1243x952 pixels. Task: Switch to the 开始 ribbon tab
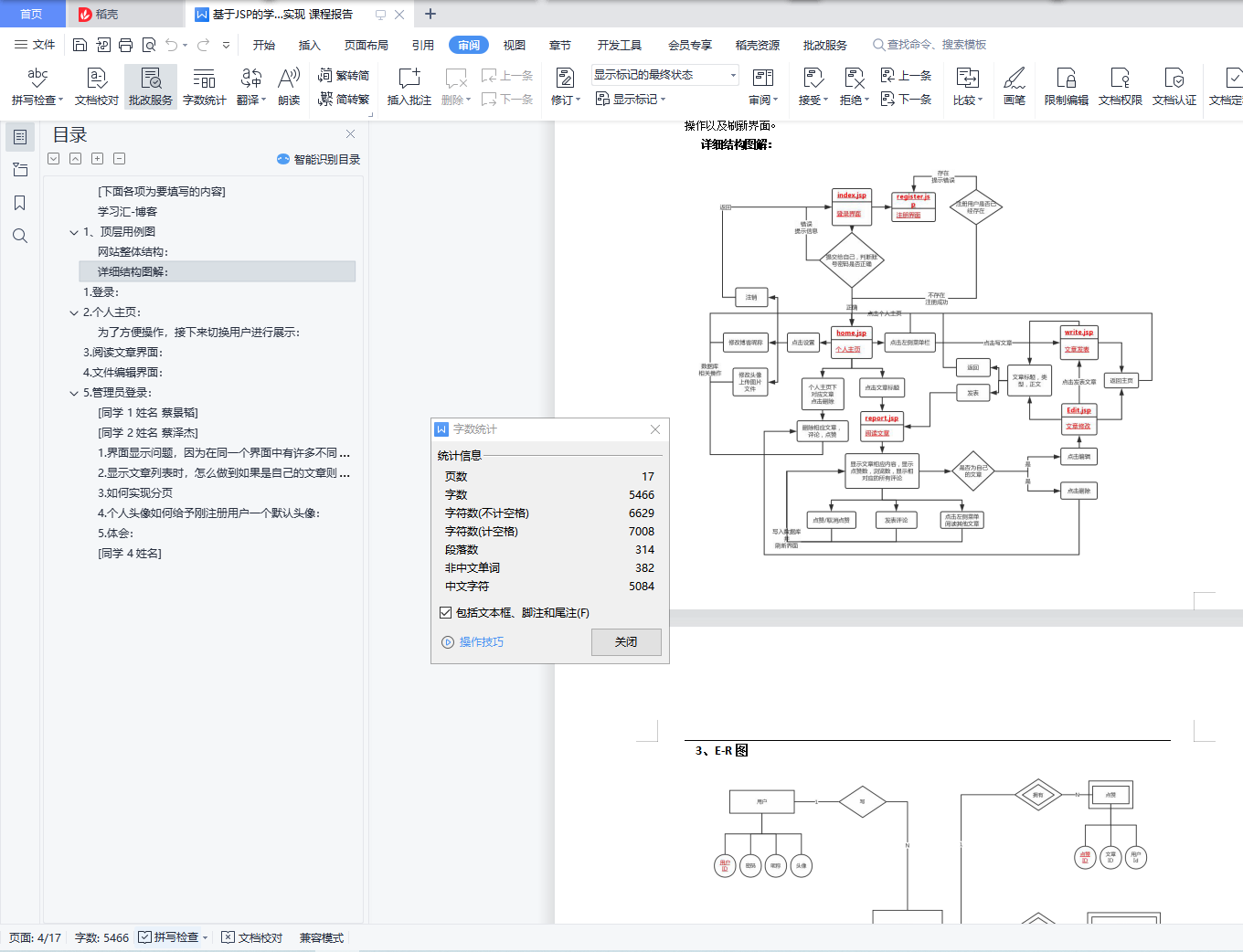264,45
